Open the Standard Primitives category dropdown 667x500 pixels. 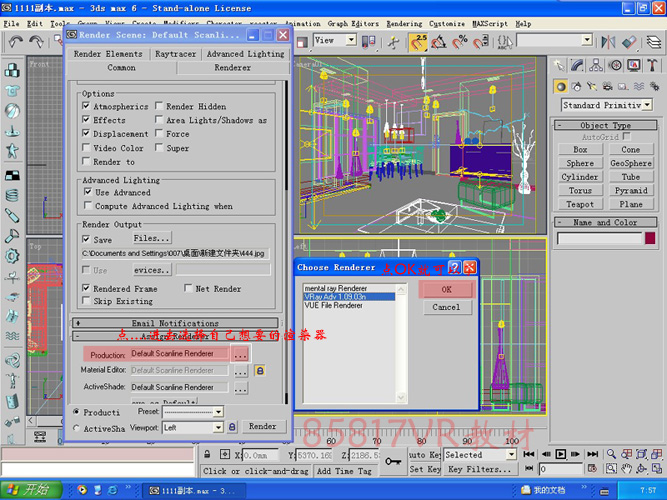(x=647, y=105)
